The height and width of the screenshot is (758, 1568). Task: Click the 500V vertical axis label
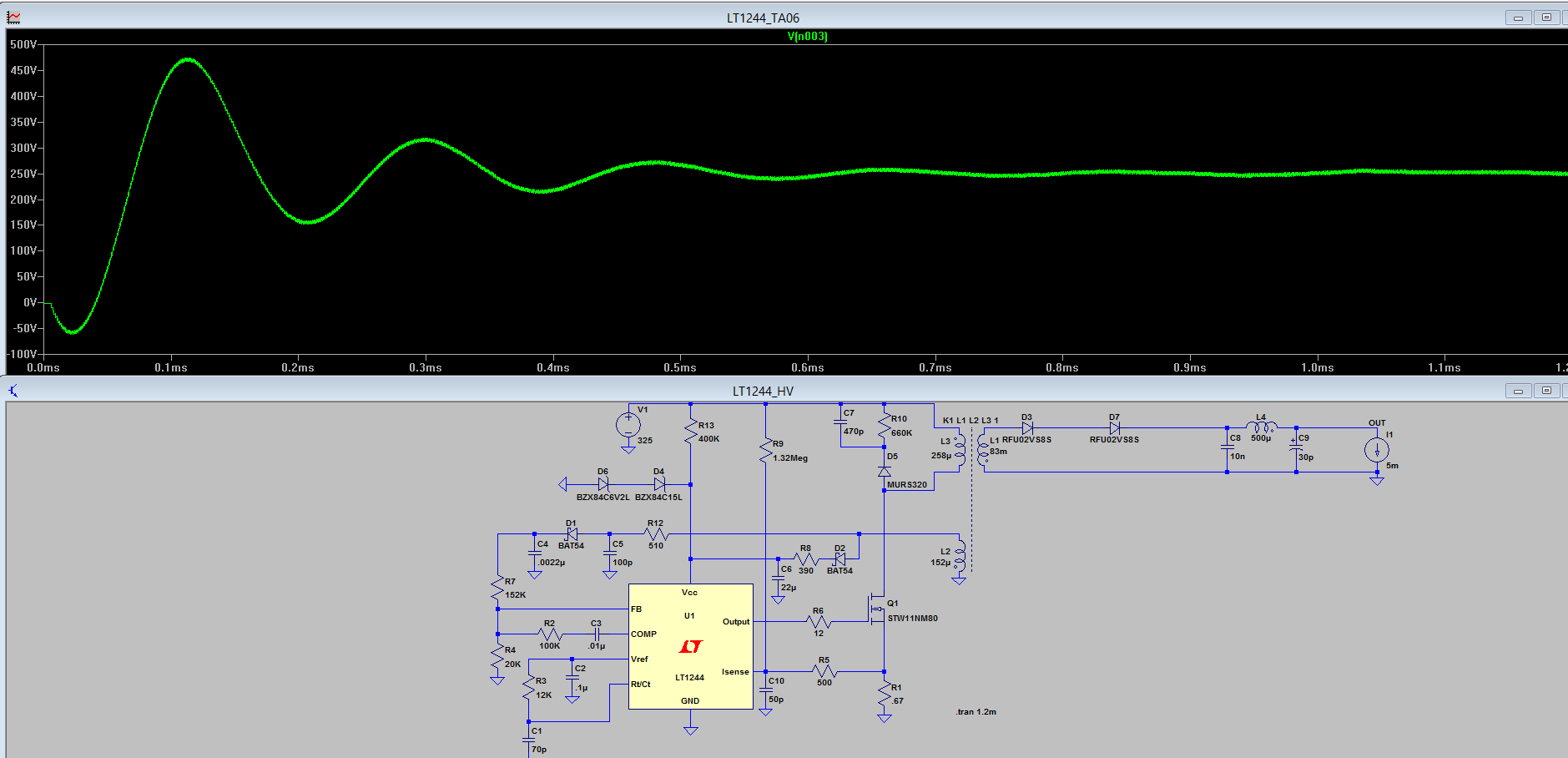[x=23, y=44]
